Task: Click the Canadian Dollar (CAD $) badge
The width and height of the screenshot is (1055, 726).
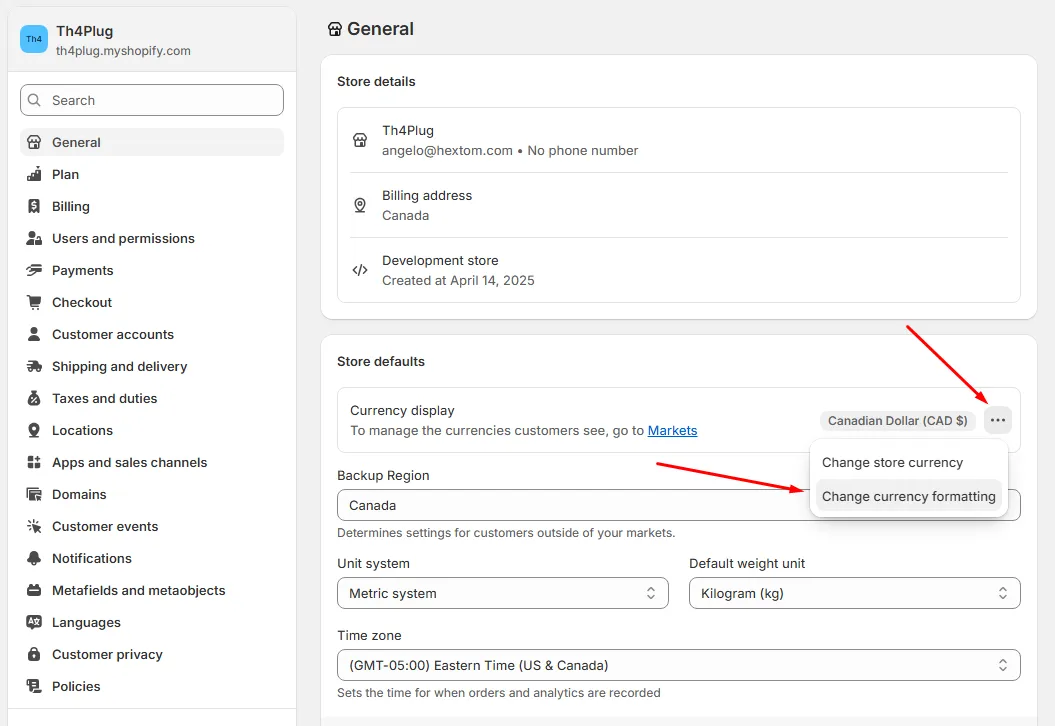Action: pyautogui.click(x=897, y=421)
